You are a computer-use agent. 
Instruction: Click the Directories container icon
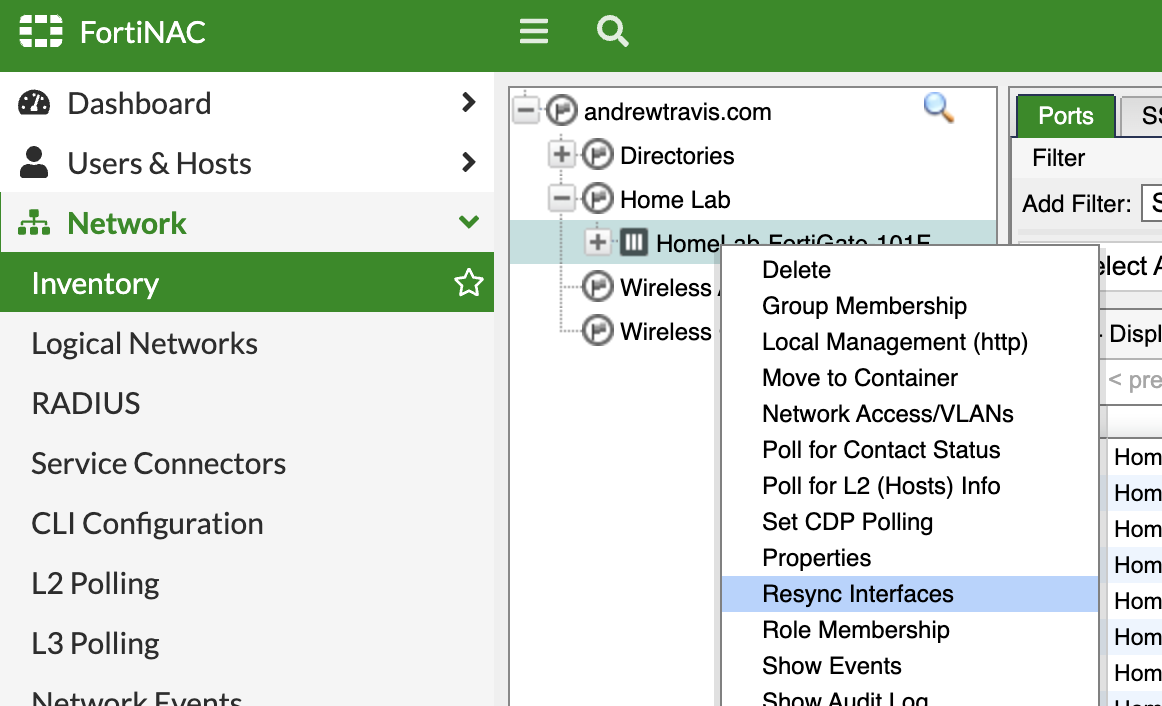click(597, 155)
